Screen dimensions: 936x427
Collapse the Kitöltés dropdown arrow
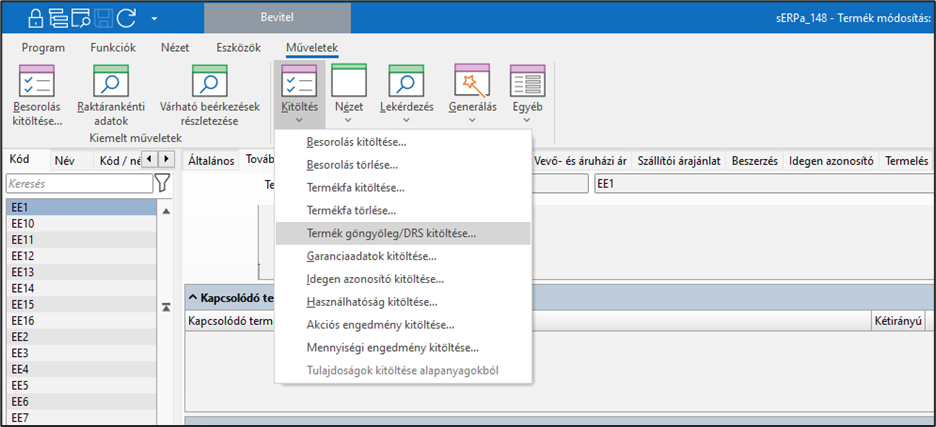pyautogui.click(x=299, y=119)
